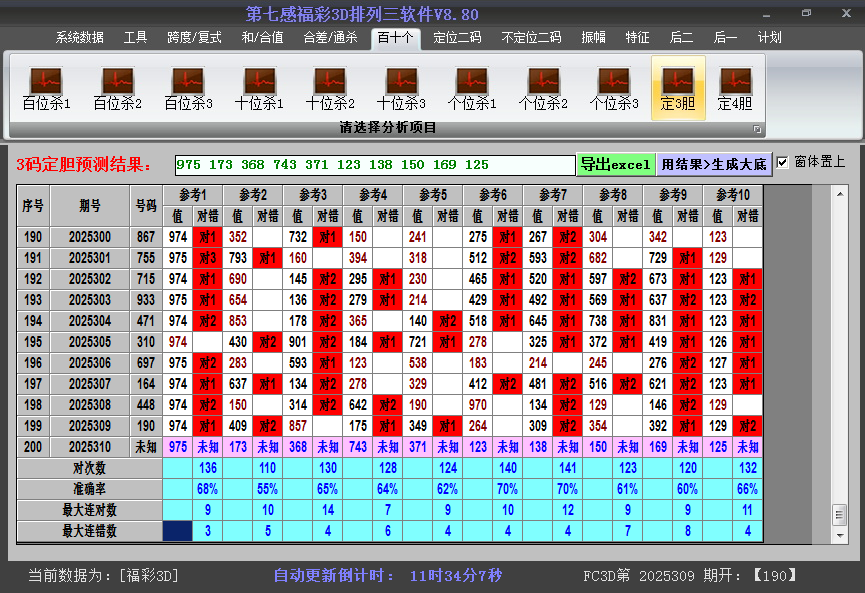Switch to the 振幅 tab
865x593 pixels.
(594, 37)
